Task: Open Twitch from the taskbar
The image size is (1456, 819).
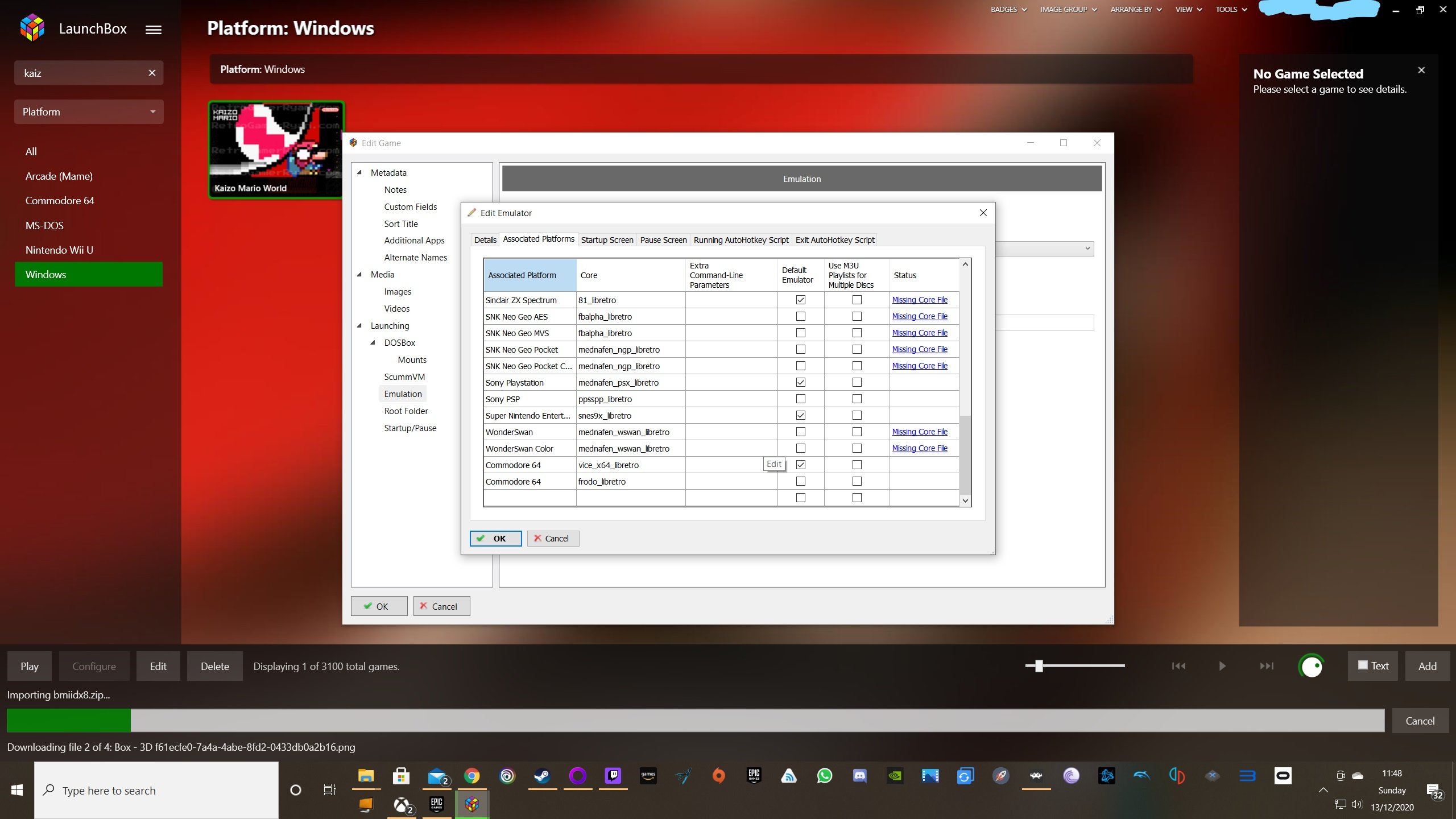Action: [613, 776]
